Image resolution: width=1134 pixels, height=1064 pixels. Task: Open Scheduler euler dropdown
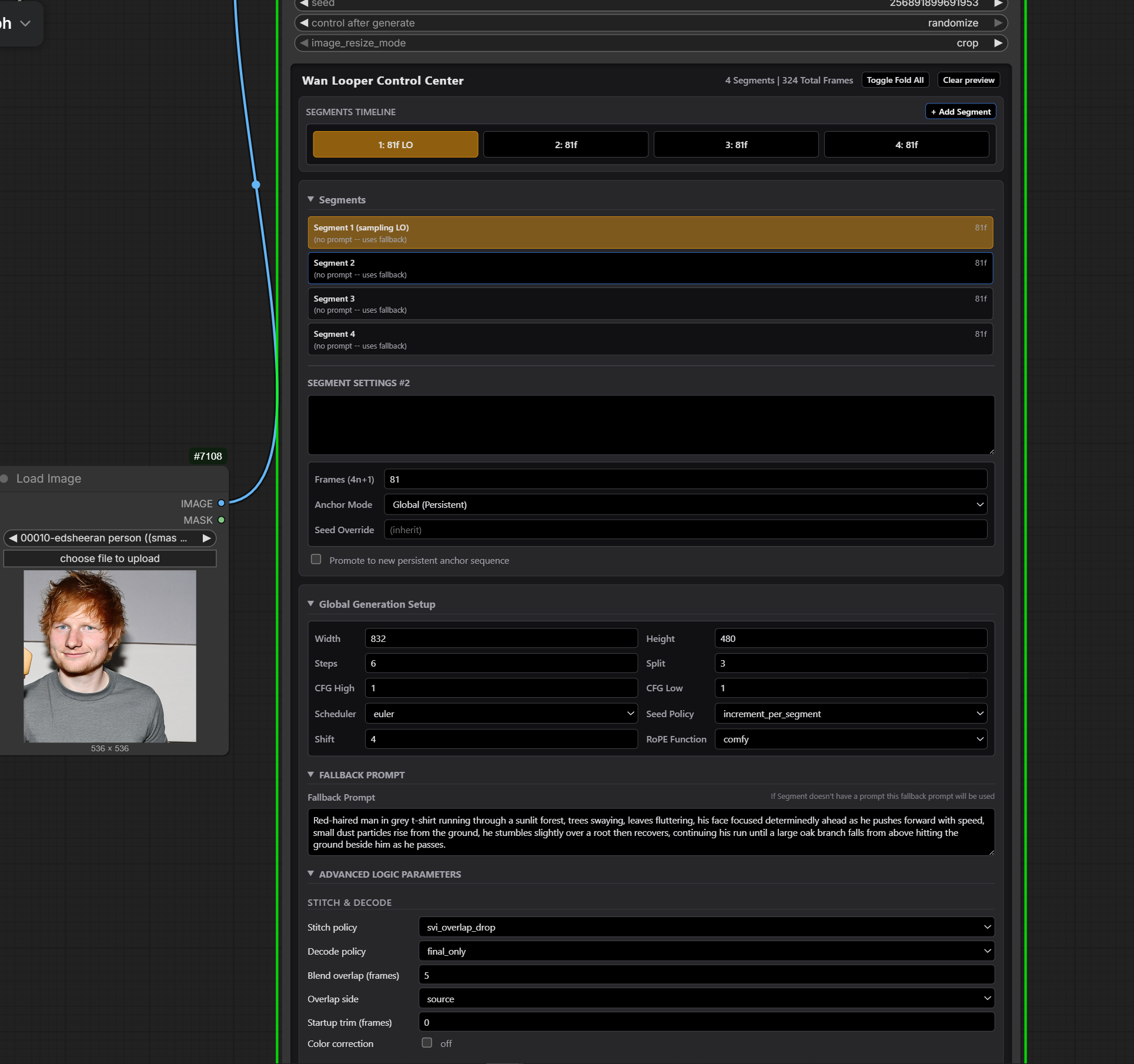[x=501, y=714]
